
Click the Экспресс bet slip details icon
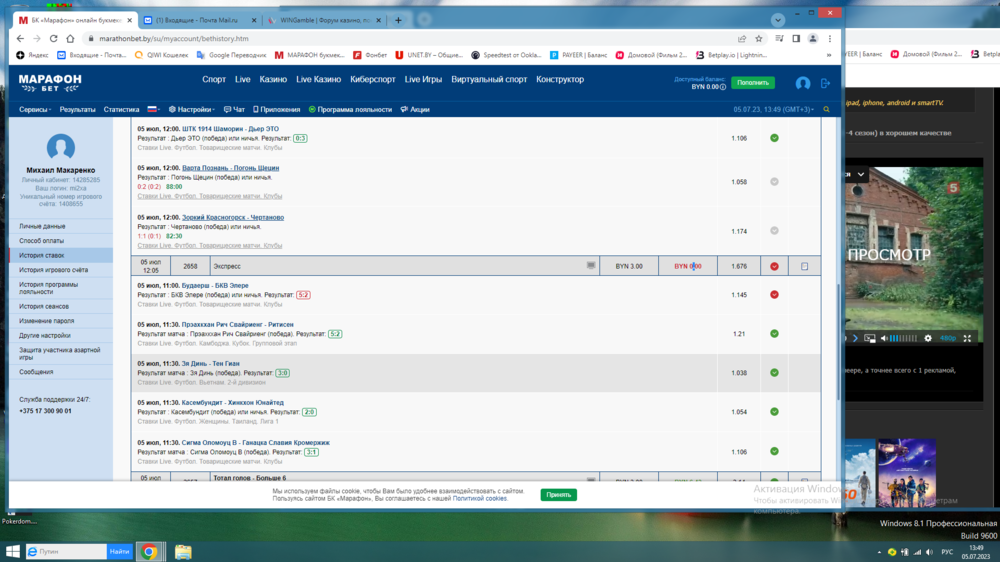click(x=591, y=266)
